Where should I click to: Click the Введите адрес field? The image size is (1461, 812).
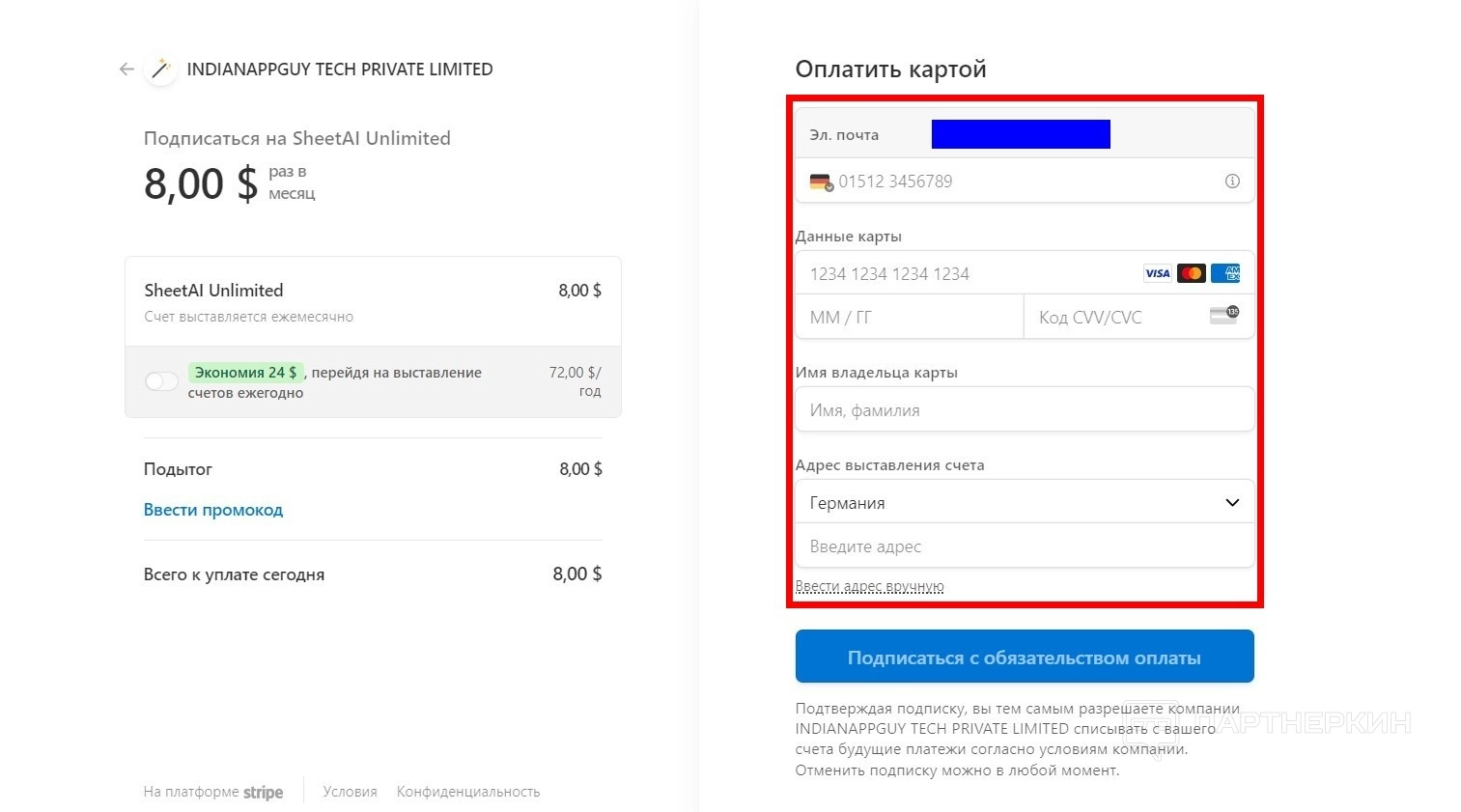1025,546
